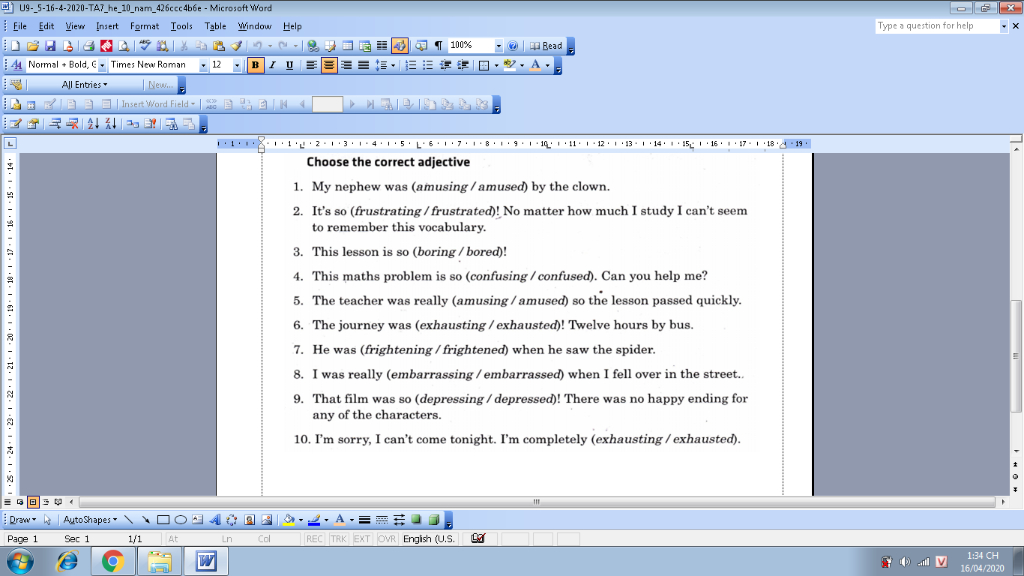
Task: Toggle Align Right
Action: pyautogui.click(x=346, y=65)
